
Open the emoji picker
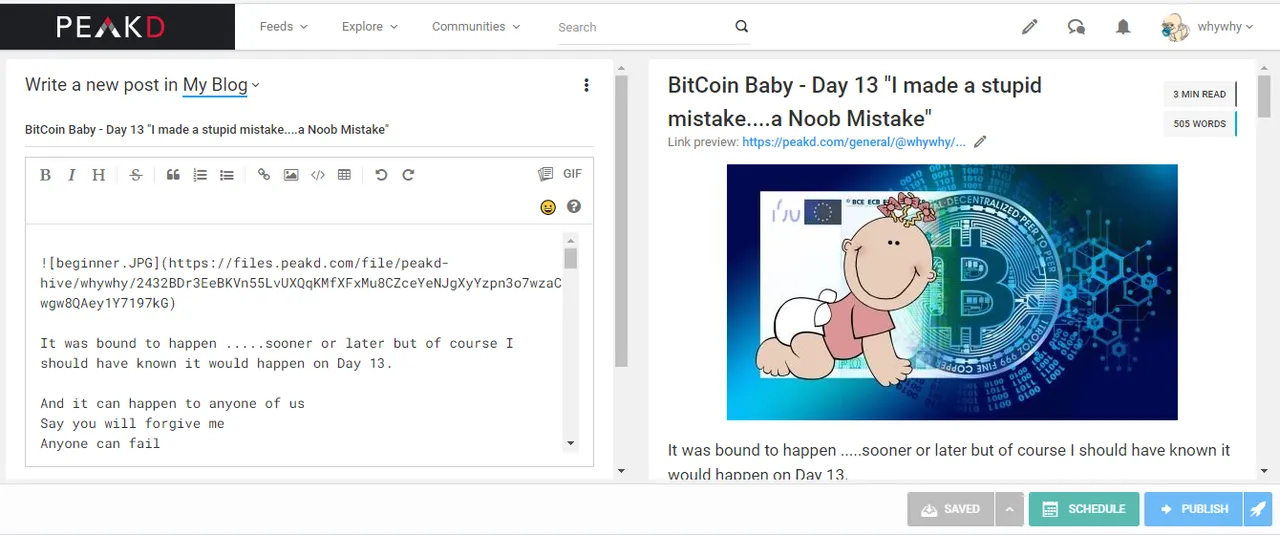coord(548,207)
